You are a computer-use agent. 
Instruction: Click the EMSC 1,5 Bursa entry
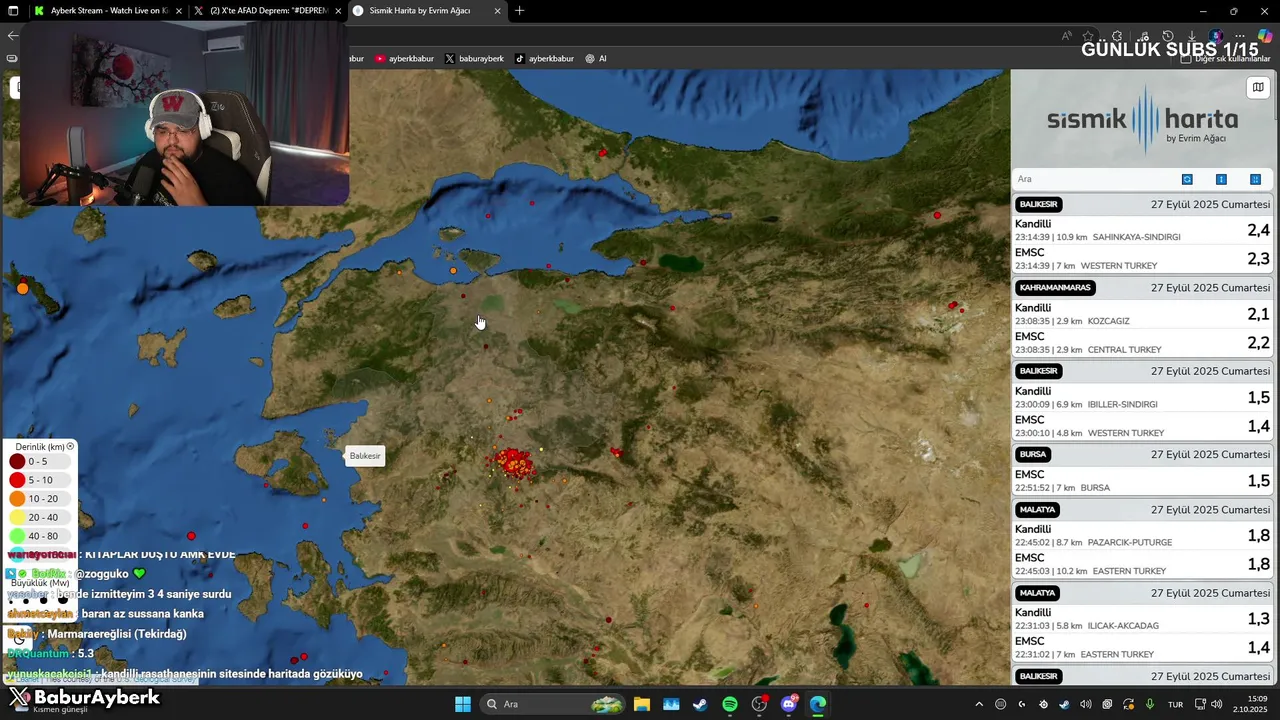point(1142,481)
